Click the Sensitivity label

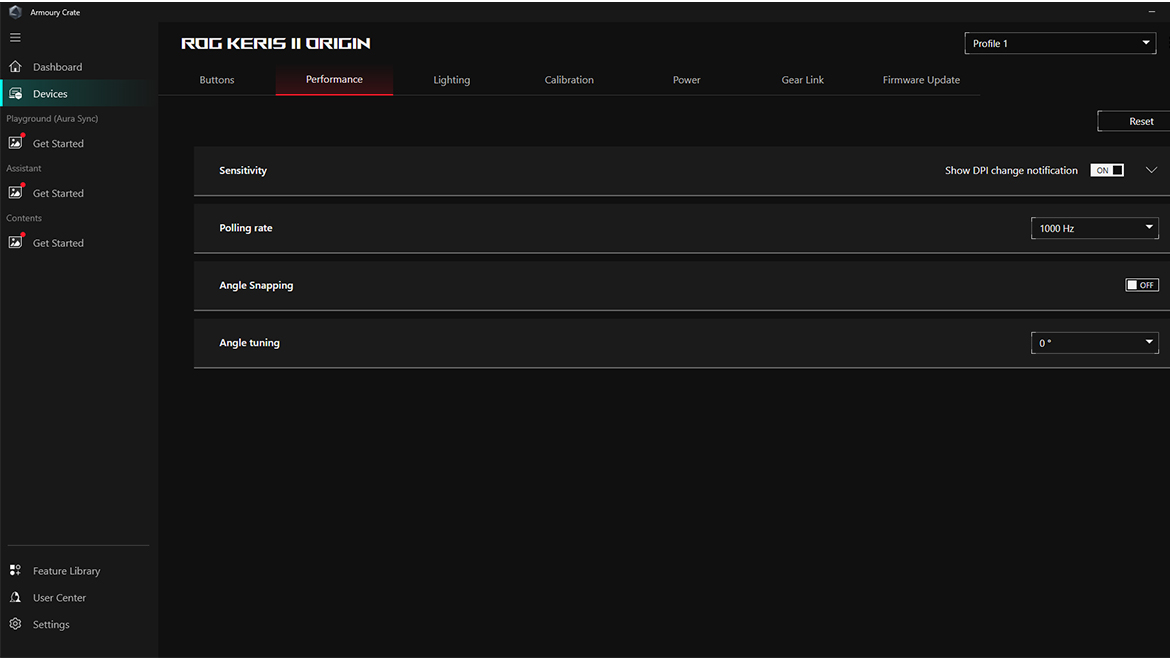click(x=243, y=170)
